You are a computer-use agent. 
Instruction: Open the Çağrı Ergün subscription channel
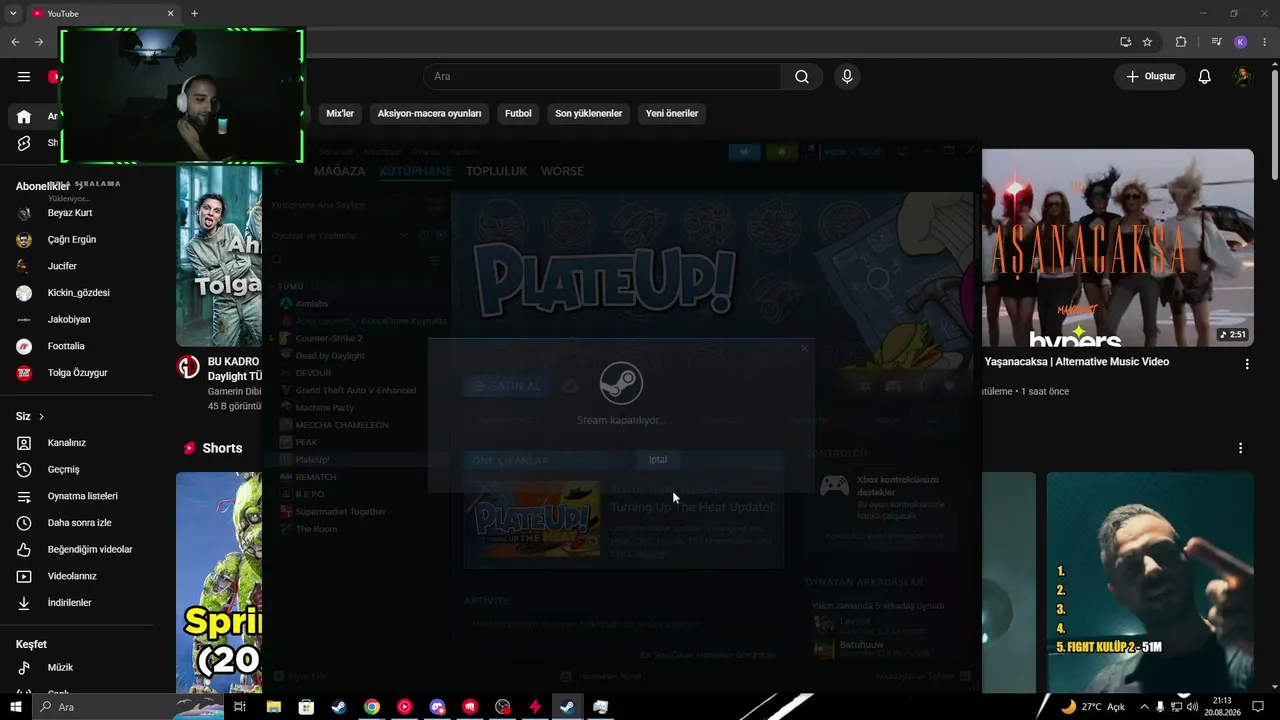click(x=72, y=240)
